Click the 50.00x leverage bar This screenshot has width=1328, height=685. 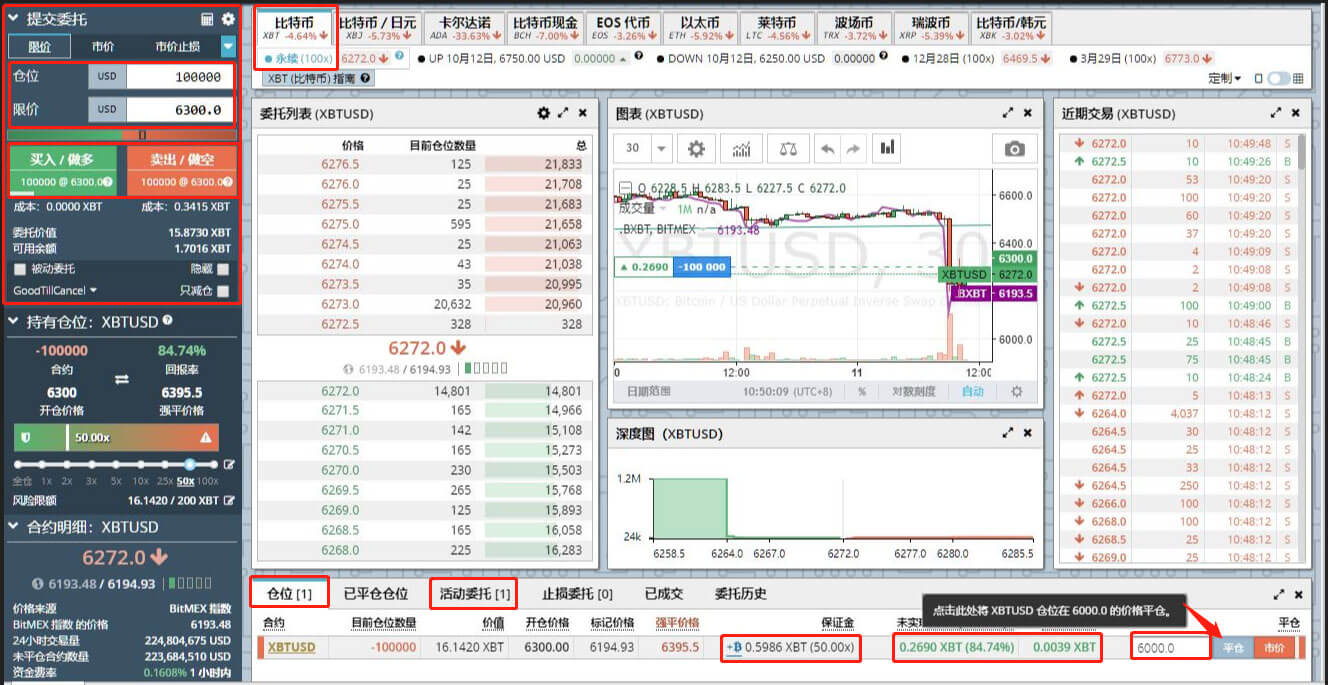(x=115, y=437)
